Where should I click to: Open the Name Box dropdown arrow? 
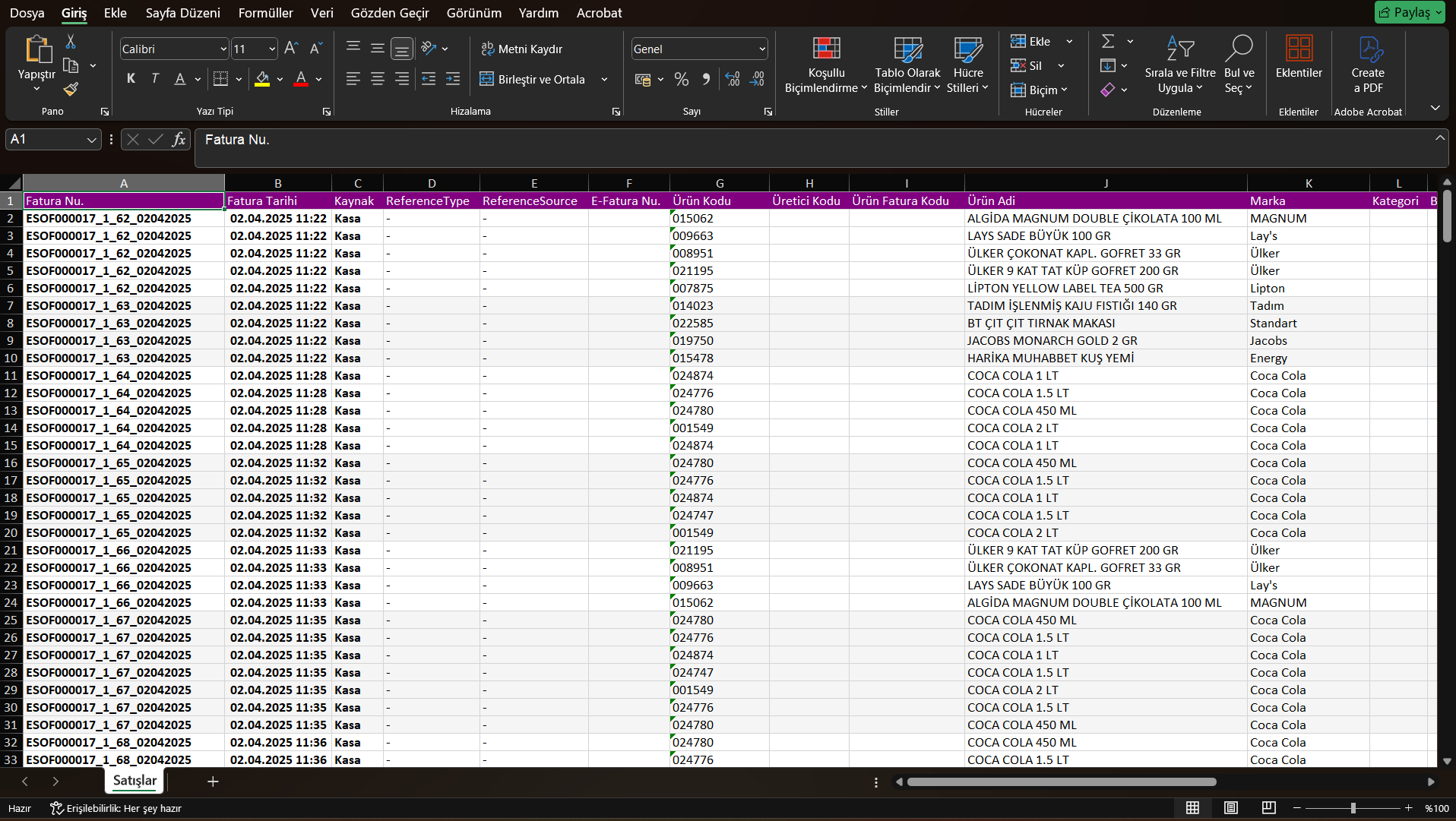[91, 140]
